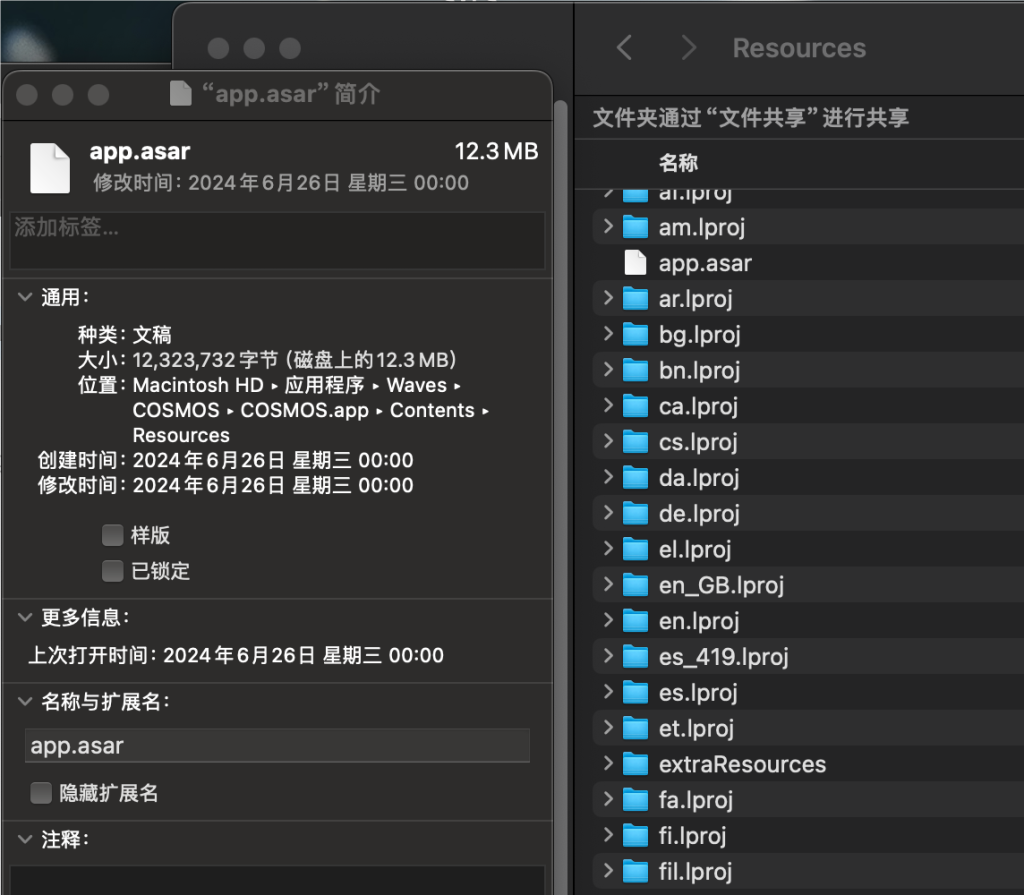Expand the de.lproj folder chevron
The image size is (1024, 895).
point(607,513)
